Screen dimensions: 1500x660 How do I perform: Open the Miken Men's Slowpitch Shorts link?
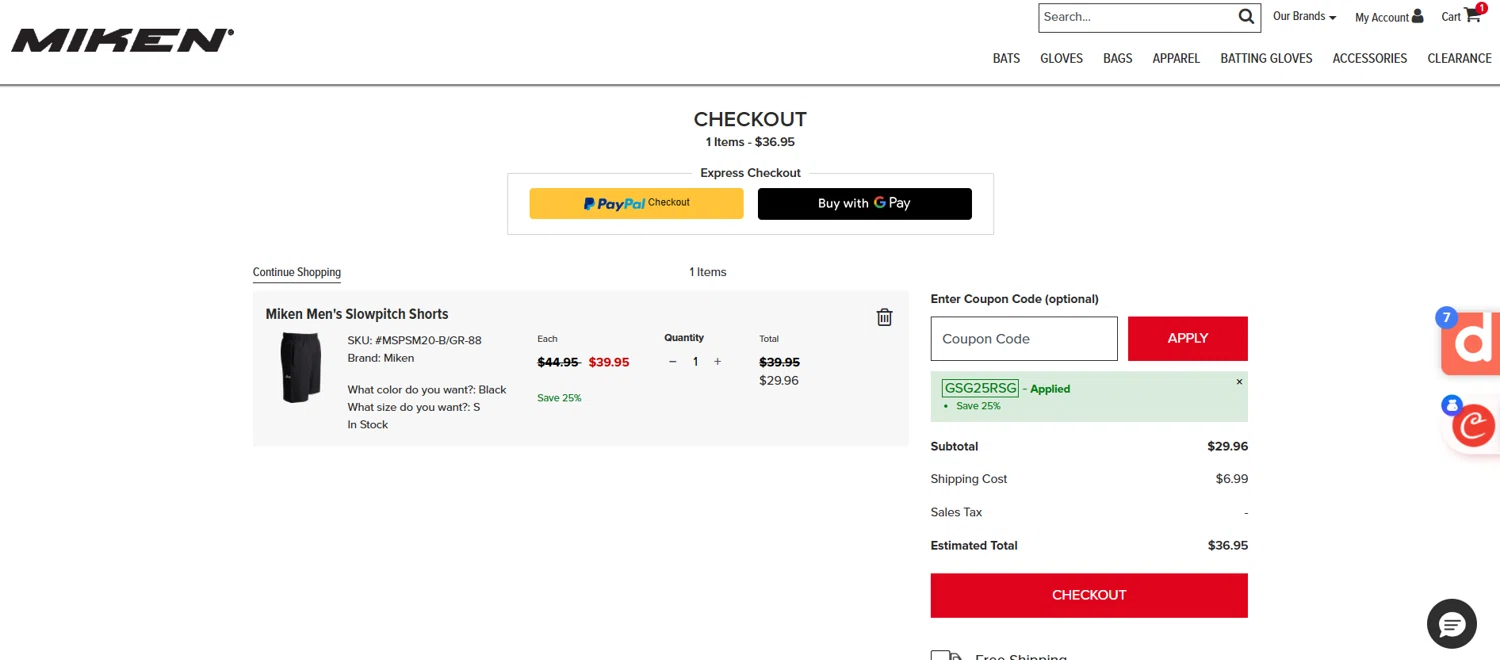click(357, 314)
